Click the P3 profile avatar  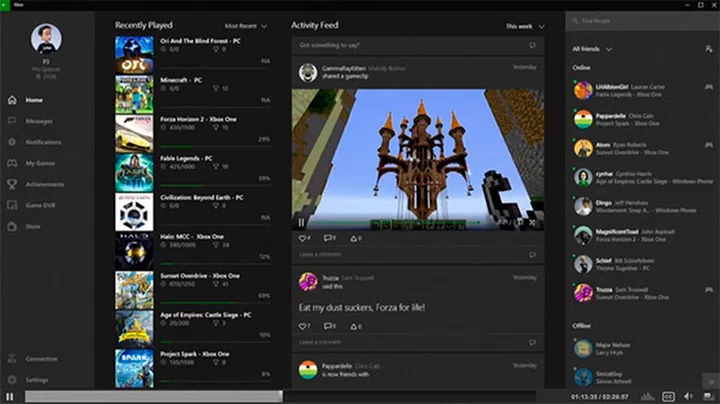click(x=46, y=39)
